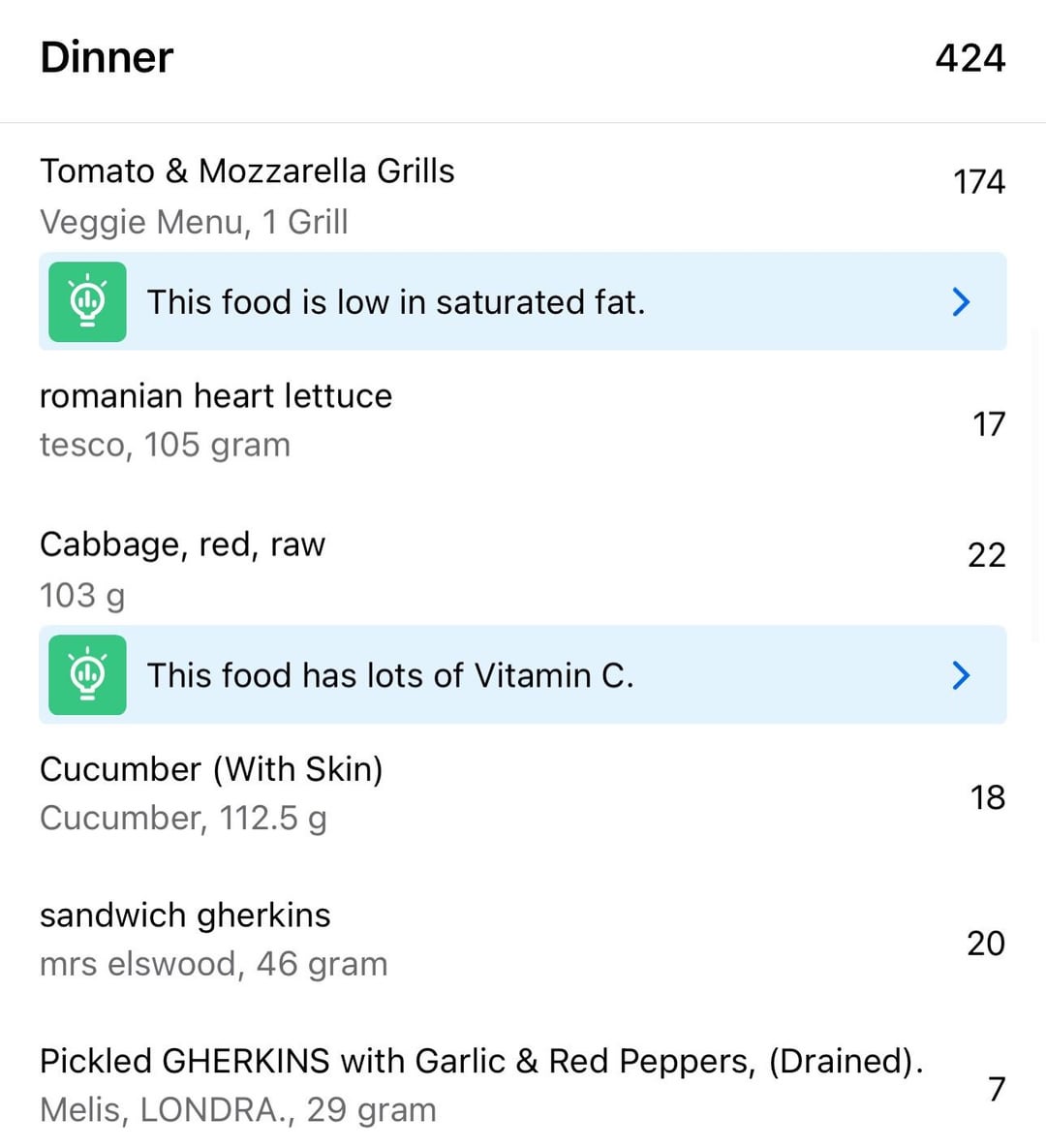Select the Veggie Menu, 1 Grill serving text
The width and height of the screenshot is (1046, 1148).
[194, 222]
